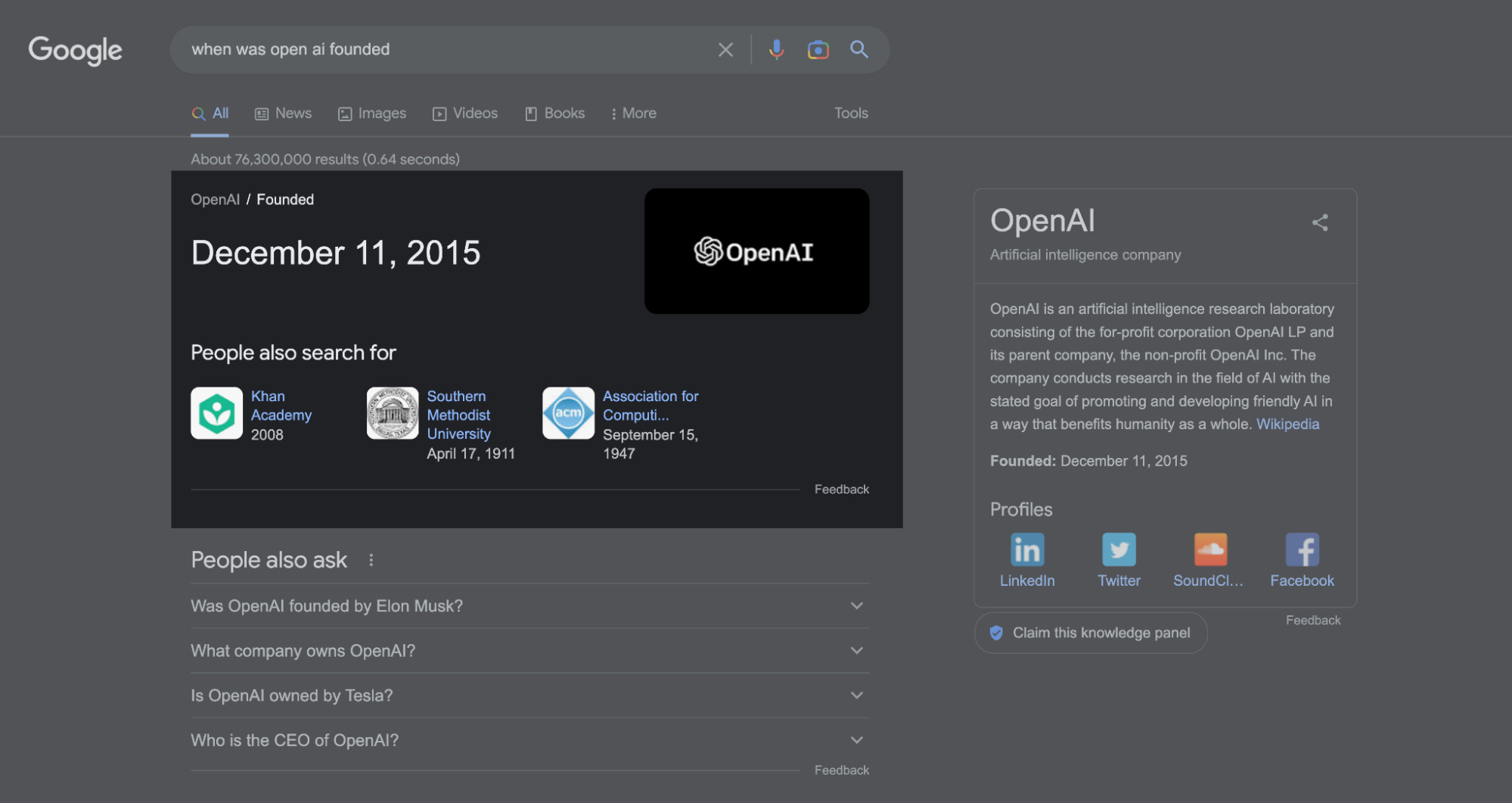The image size is (1512, 803).
Task: Click the OpenAI logo thumbnail
Action: click(756, 251)
